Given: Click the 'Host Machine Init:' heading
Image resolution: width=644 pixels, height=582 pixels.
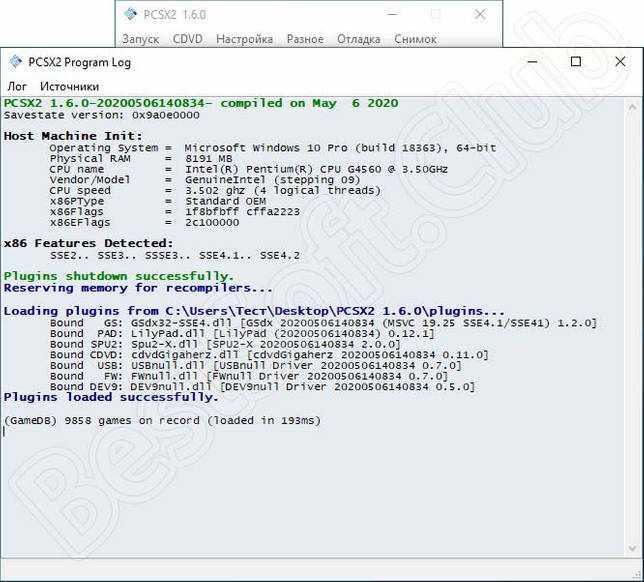Looking at the screenshot, I should tap(73, 136).
